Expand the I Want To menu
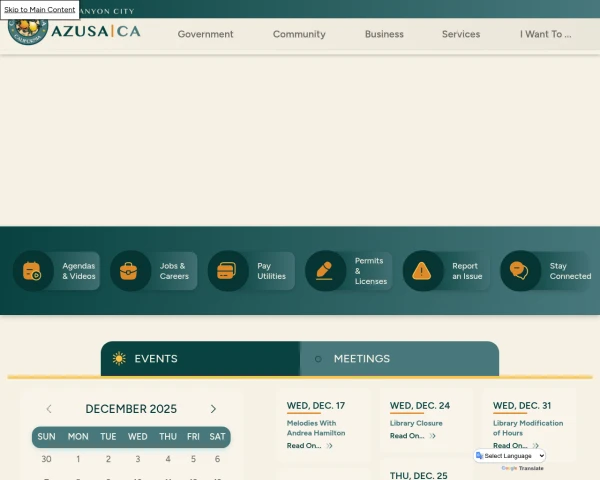The image size is (600, 480). (545, 34)
